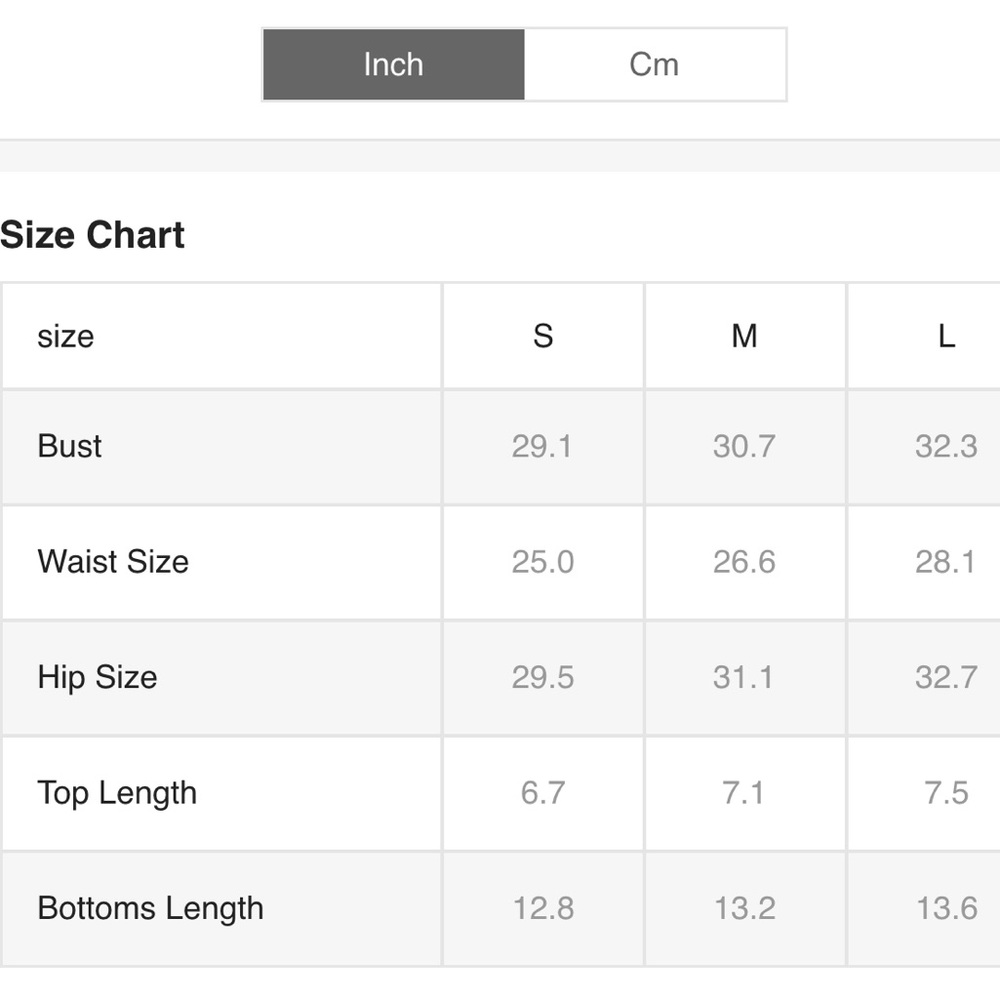Select the Top Length row label
This screenshot has height=1000, width=1000.
[117, 793]
